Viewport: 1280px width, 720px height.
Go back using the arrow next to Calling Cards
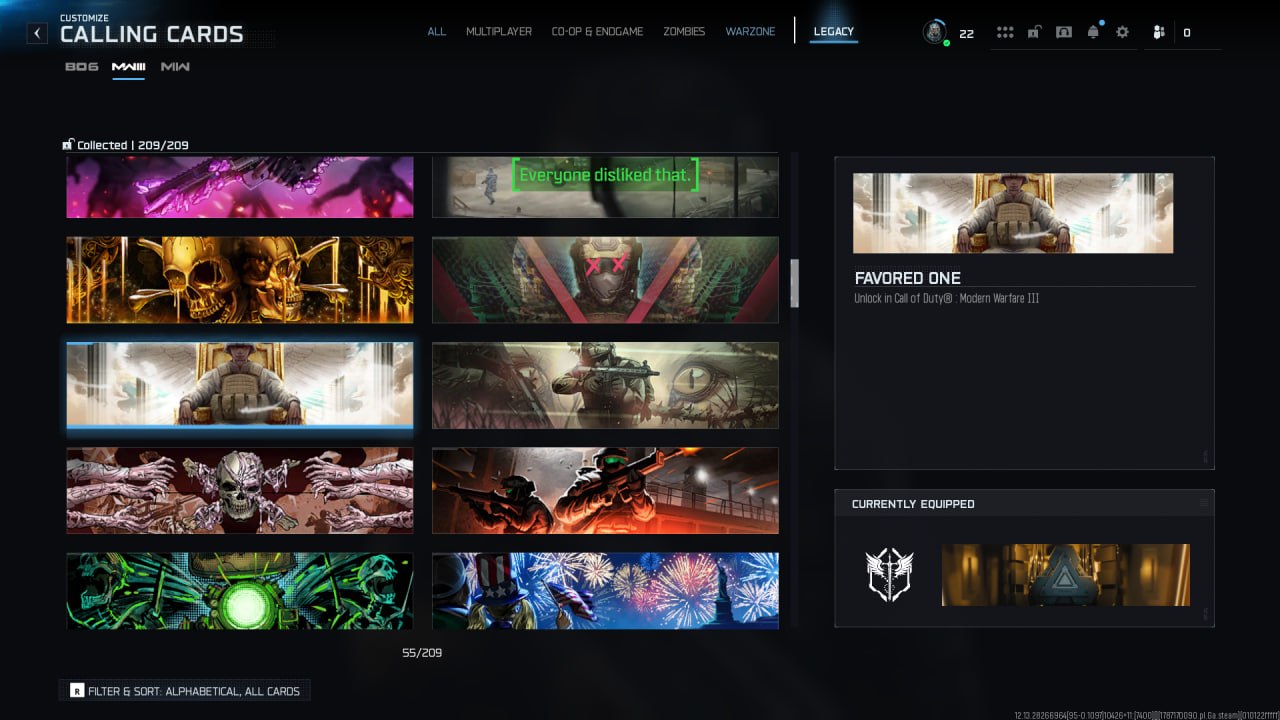37,33
